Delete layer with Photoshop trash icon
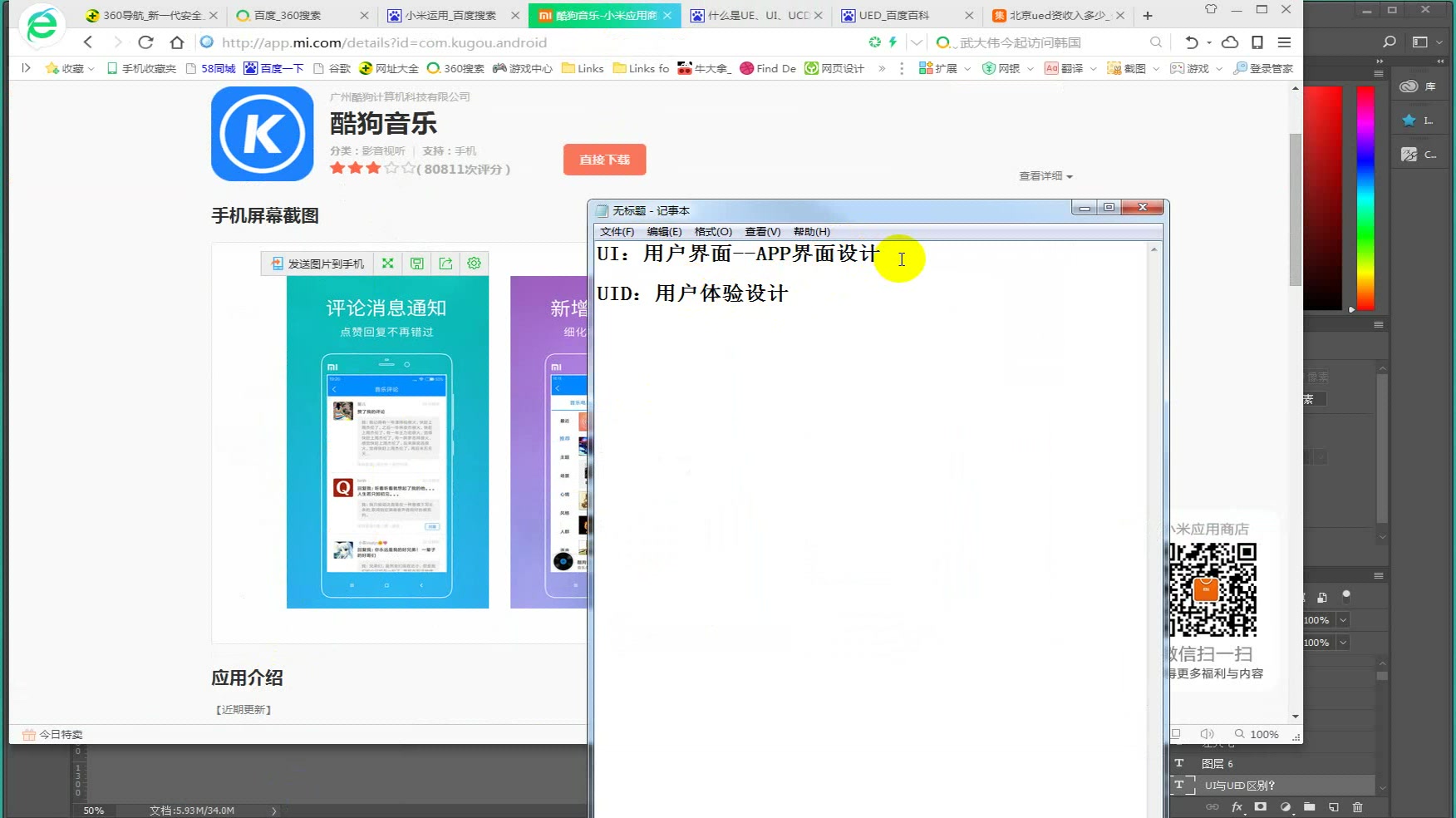This screenshot has height=818, width=1456. pyautogui.click(x=1358, y=807)
